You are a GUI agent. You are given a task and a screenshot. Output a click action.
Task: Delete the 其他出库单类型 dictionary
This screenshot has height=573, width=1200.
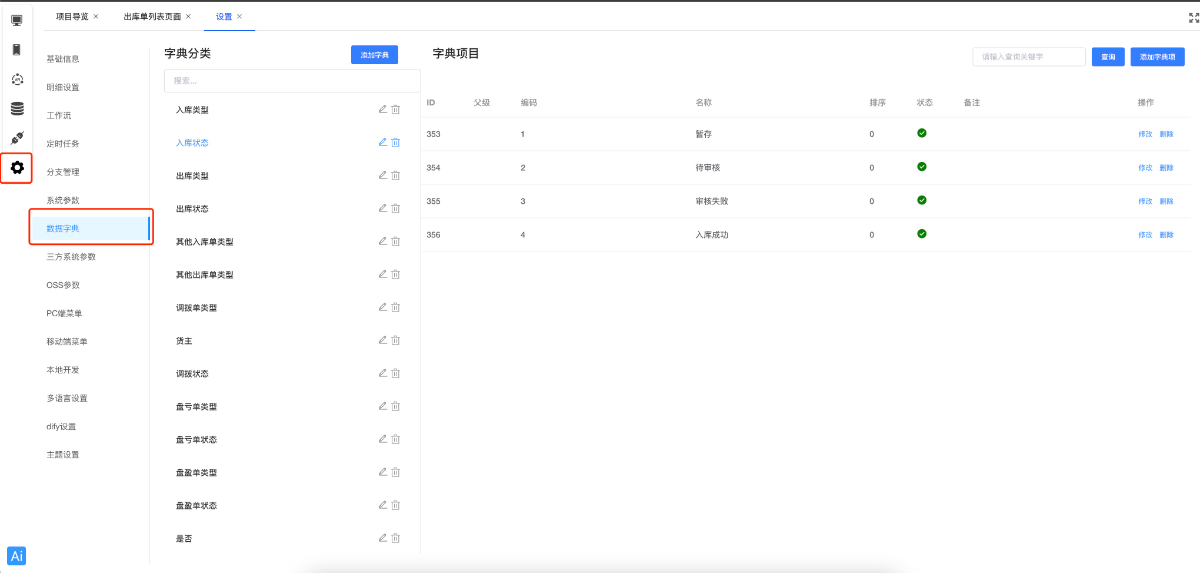[x=396, y=274]
